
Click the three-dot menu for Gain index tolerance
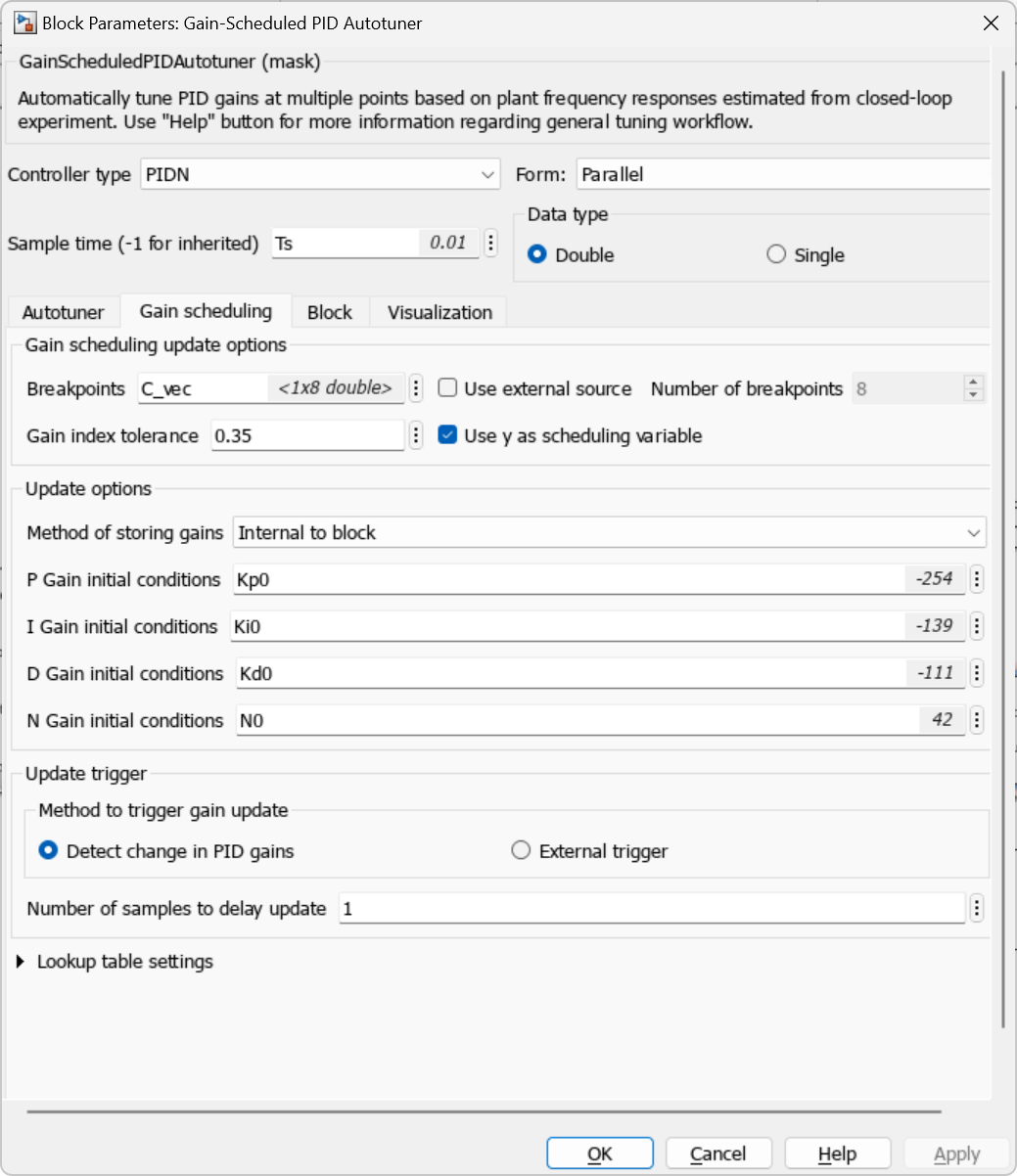tap(416, 435)
